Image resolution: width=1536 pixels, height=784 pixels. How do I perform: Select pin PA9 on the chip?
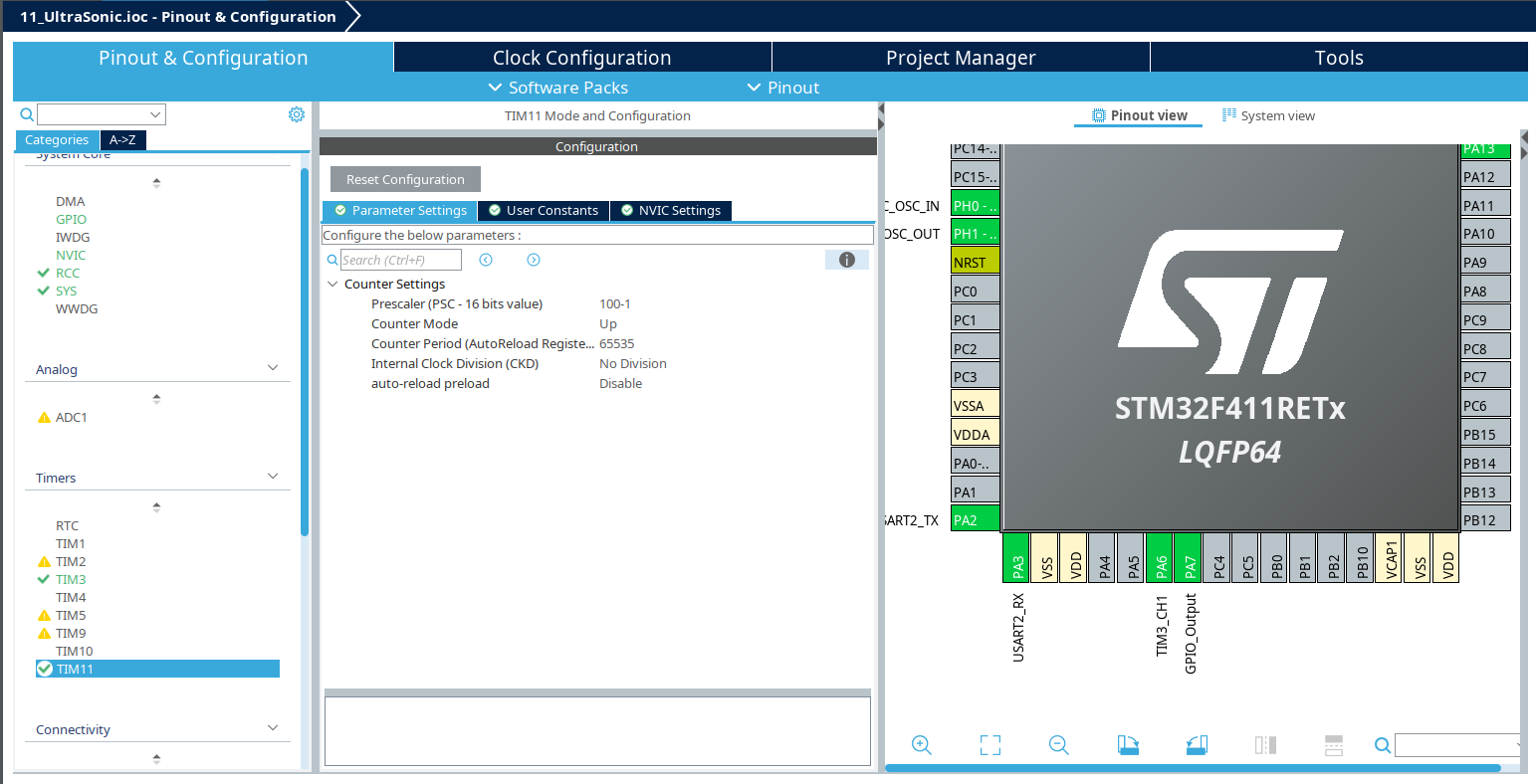click(1485, 263)
